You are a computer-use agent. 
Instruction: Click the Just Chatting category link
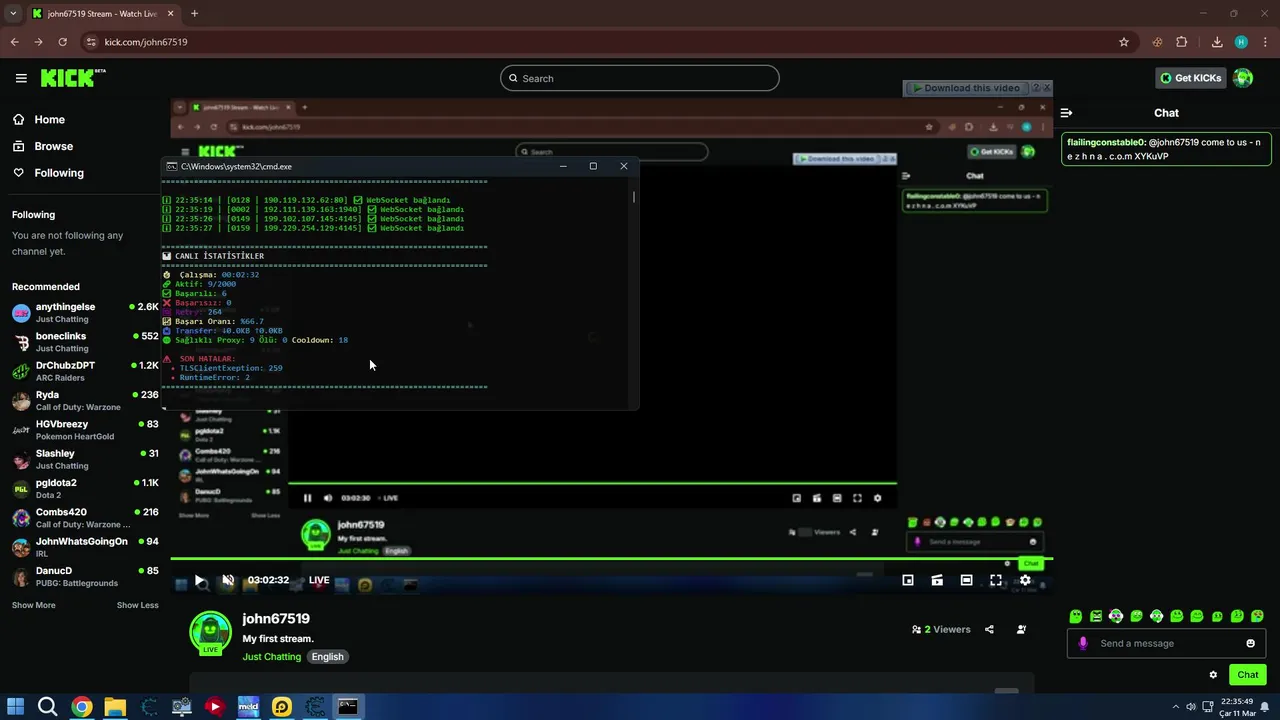[x=271, y=657]
